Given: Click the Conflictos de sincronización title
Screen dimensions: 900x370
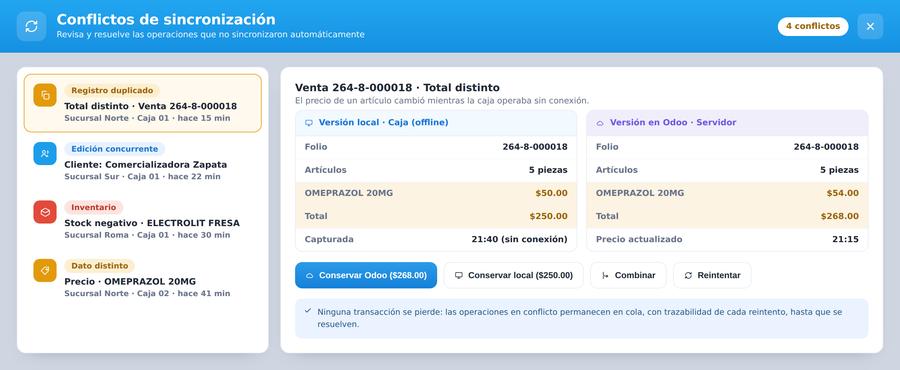Looking at the screenshot, I should coord(166,20).
